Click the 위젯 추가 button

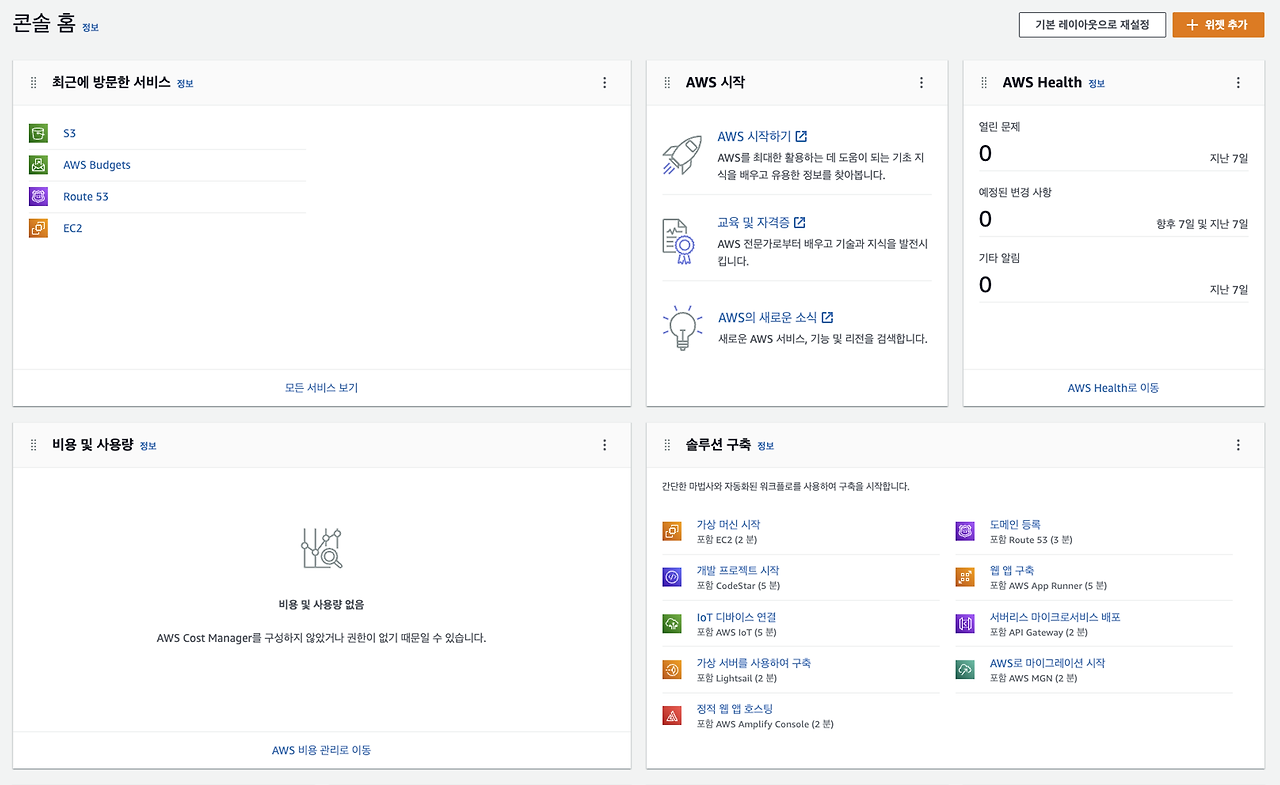tap(1218, 25)
